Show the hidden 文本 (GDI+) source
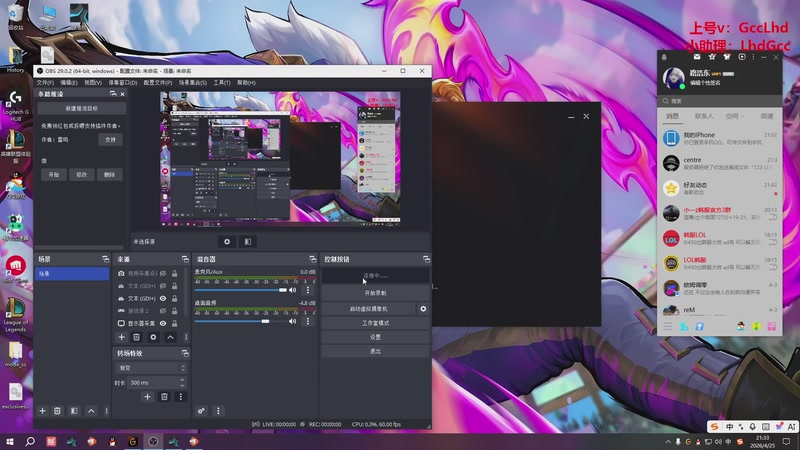The width and height of the screenshot is (800, 450). (163, 286)
